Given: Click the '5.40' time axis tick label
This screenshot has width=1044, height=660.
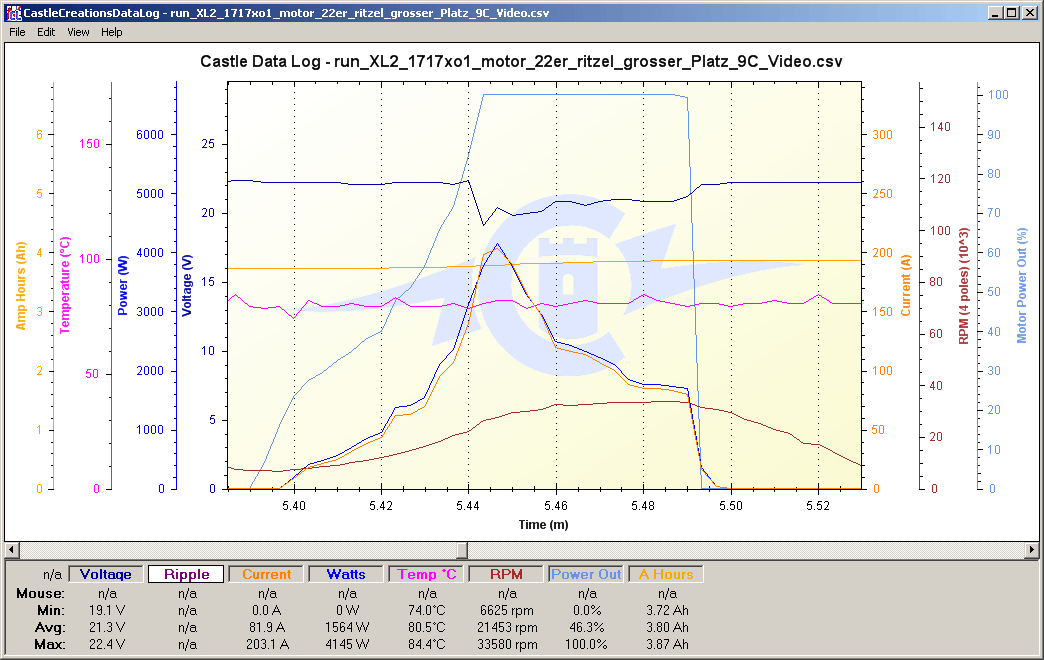Looking at the screenshot, I should click(294, 505).
